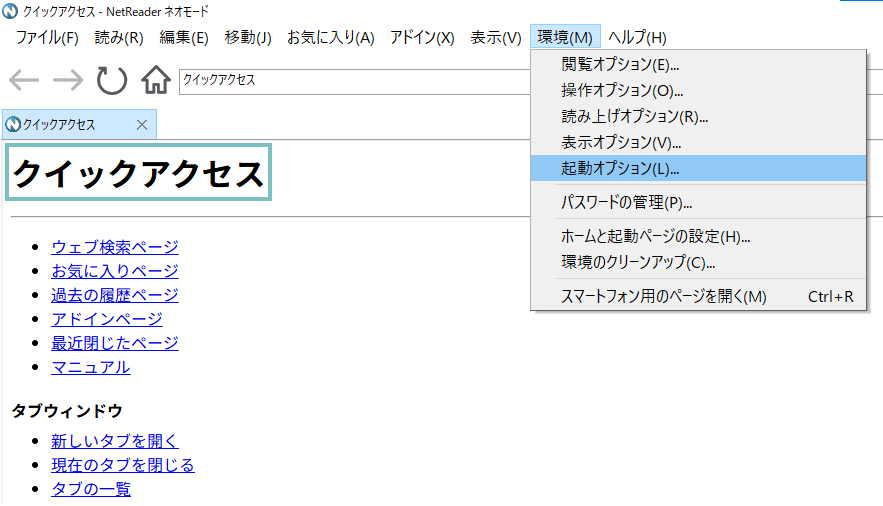Screen dimensions: 883x506
Task: Open the 最近閉じたページ link
Action: pos(115,343)
